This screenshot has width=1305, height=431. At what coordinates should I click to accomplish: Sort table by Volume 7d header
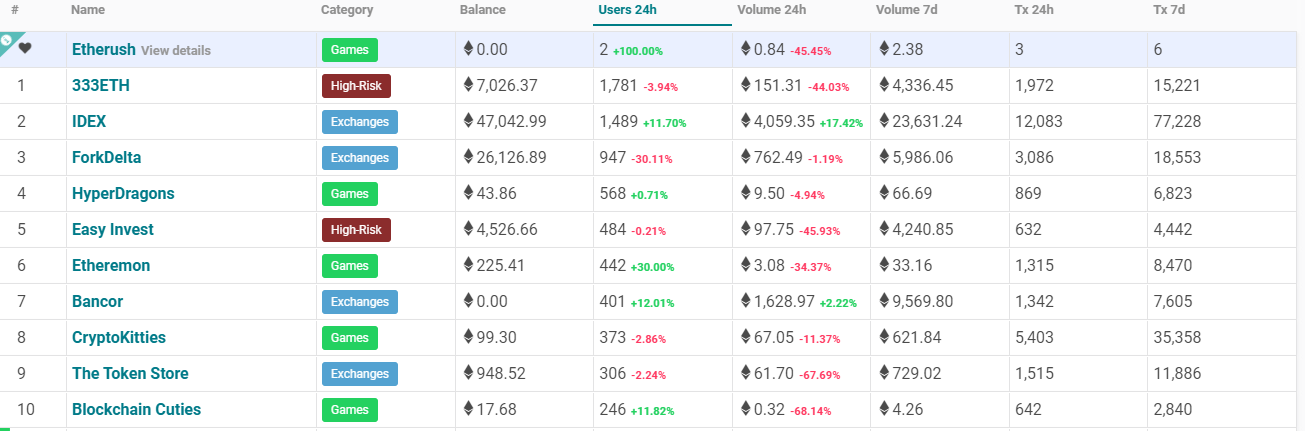click(907, 10)
